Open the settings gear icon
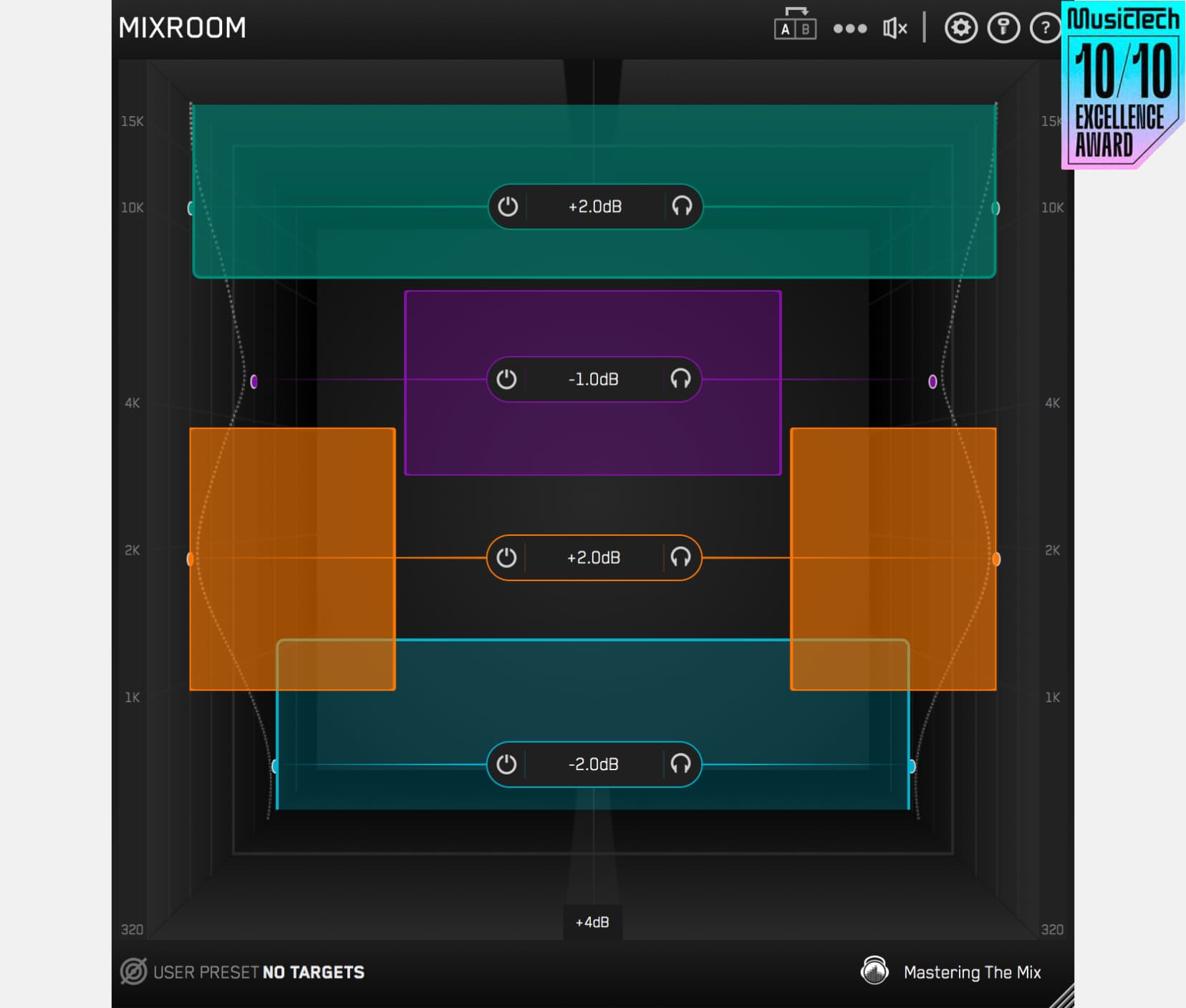 [960, 29]
